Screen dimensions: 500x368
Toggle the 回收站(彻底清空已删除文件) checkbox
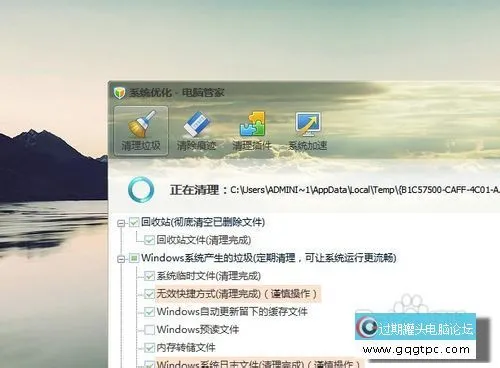134,222
